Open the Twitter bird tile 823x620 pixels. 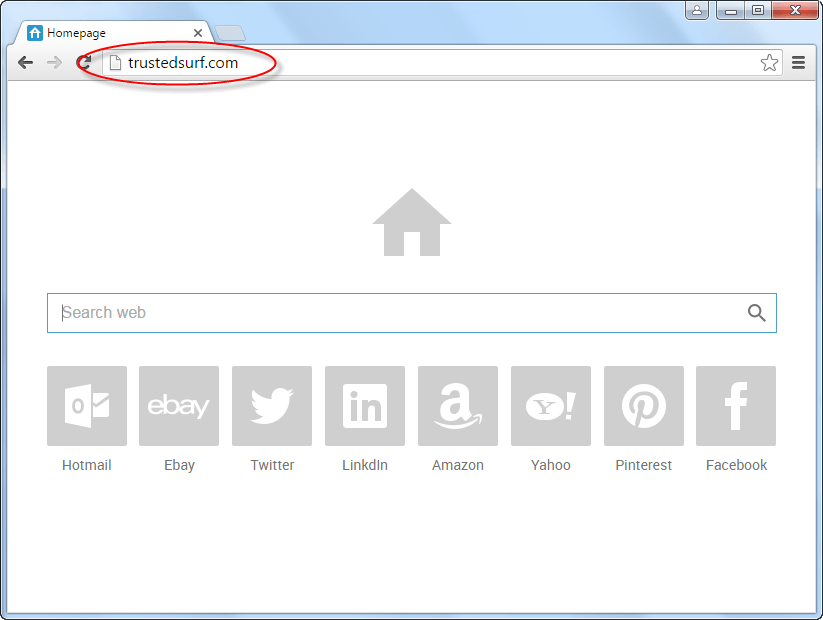[x=272, y=406]
